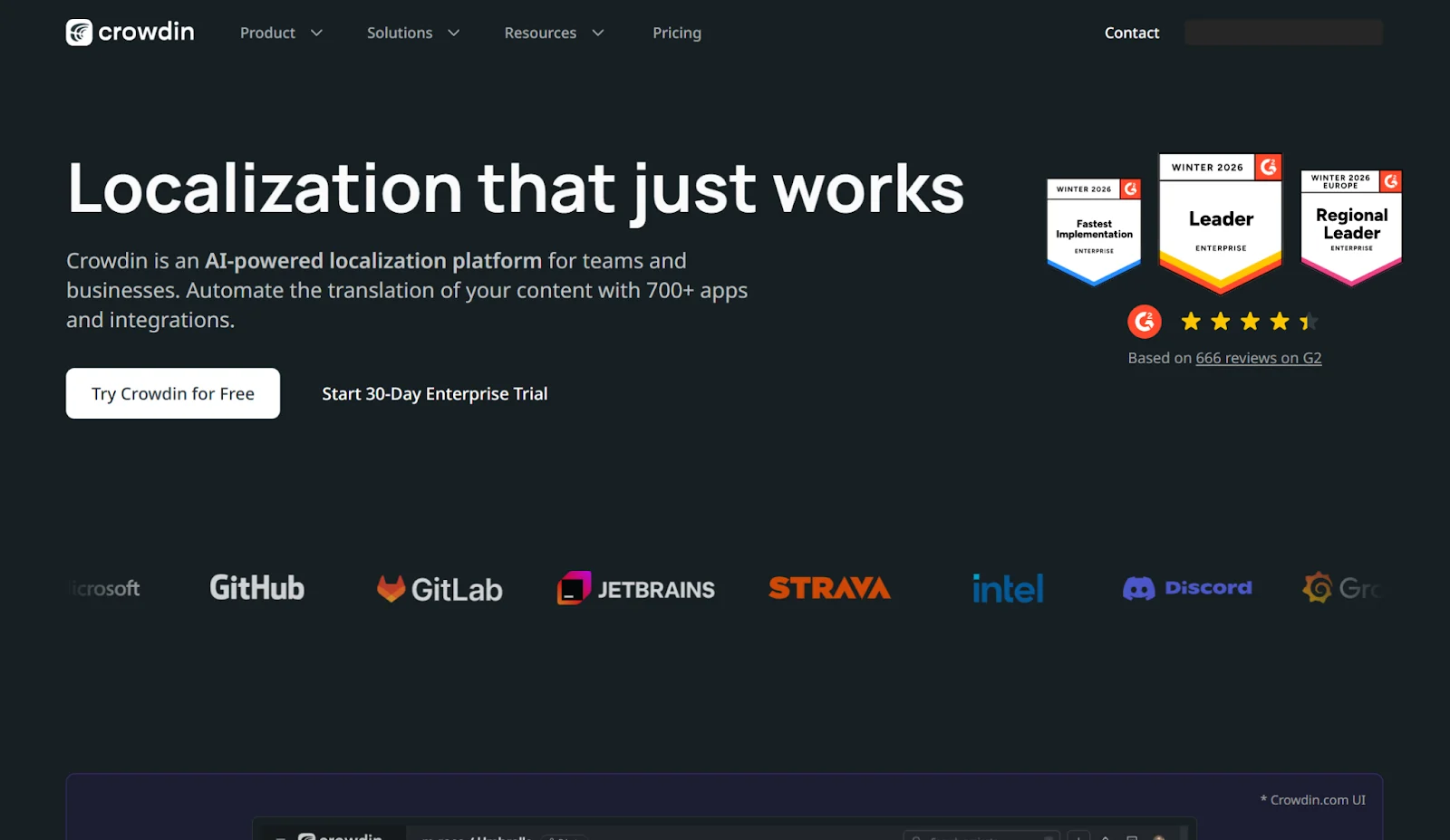Click the JetBrains logo

tap(634, 588)
